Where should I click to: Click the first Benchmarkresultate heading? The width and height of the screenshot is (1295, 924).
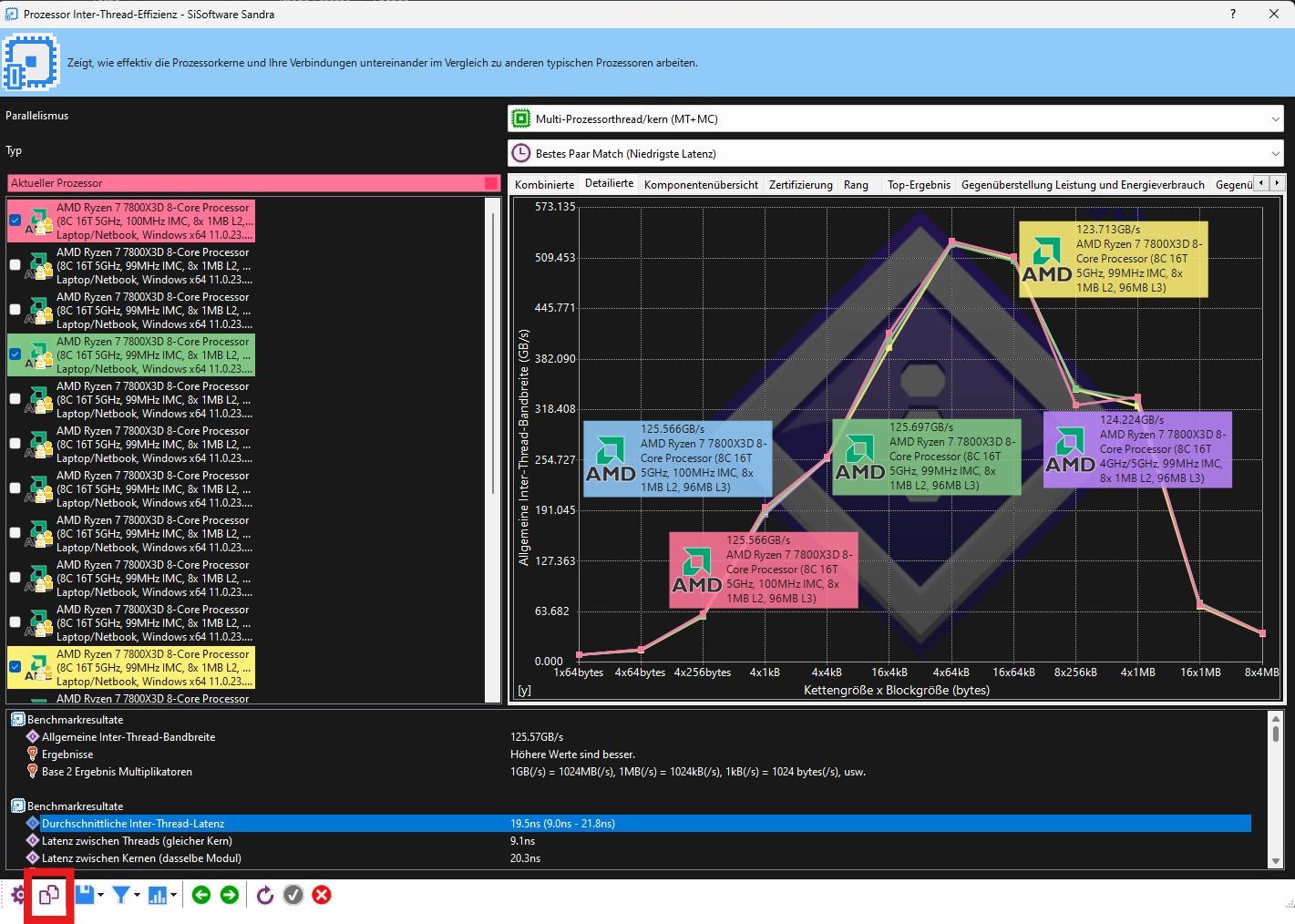[75, 719]
